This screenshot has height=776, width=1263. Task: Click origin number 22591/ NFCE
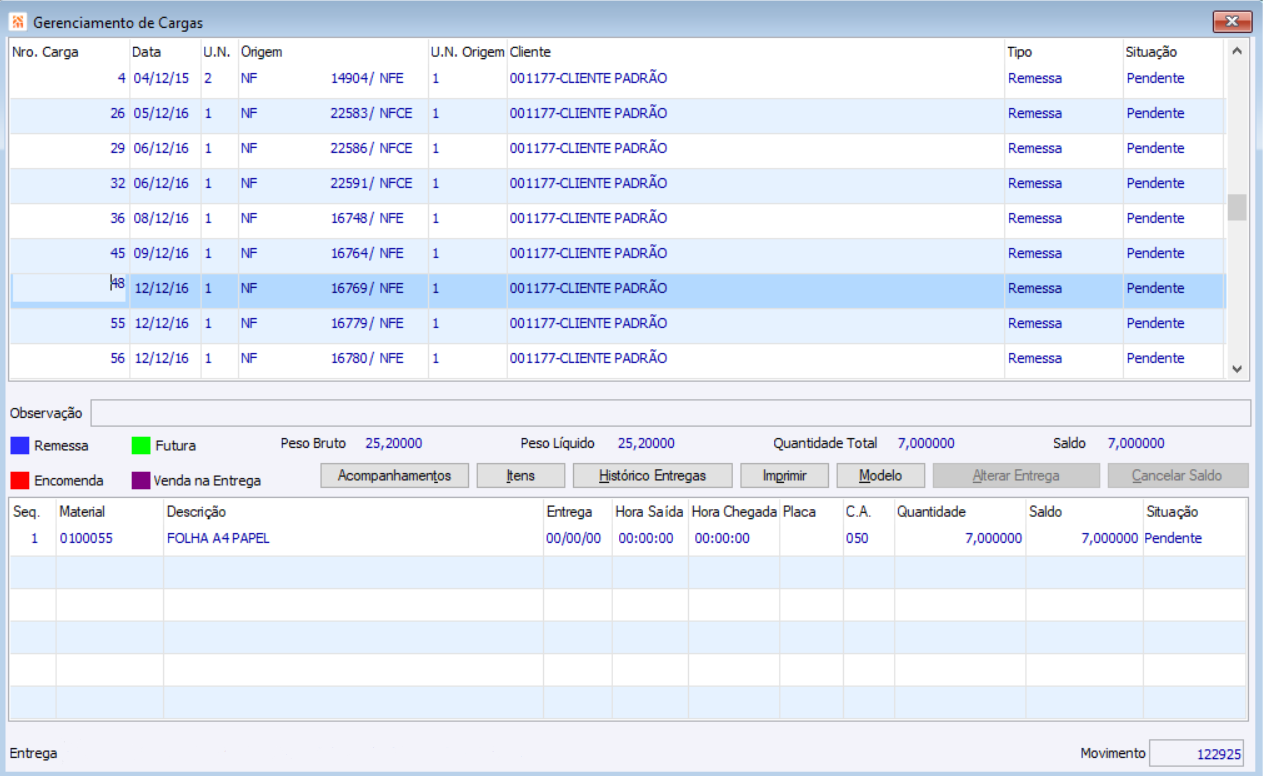[x=371, y=183]
